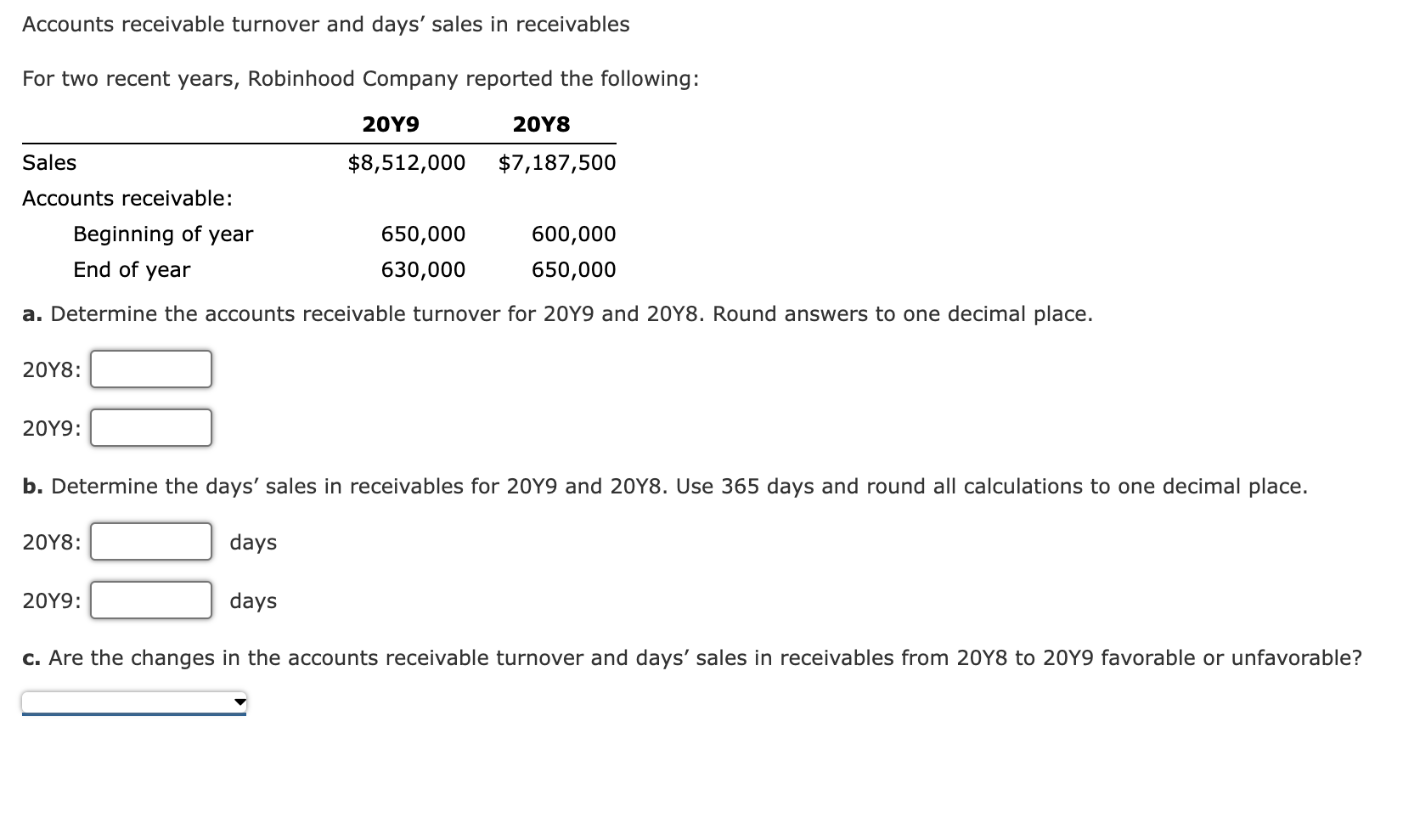Open the favorable or unfavorable dropdown
The height and width of the screenshot is (840, 1403).
click(x=132, y=700)
